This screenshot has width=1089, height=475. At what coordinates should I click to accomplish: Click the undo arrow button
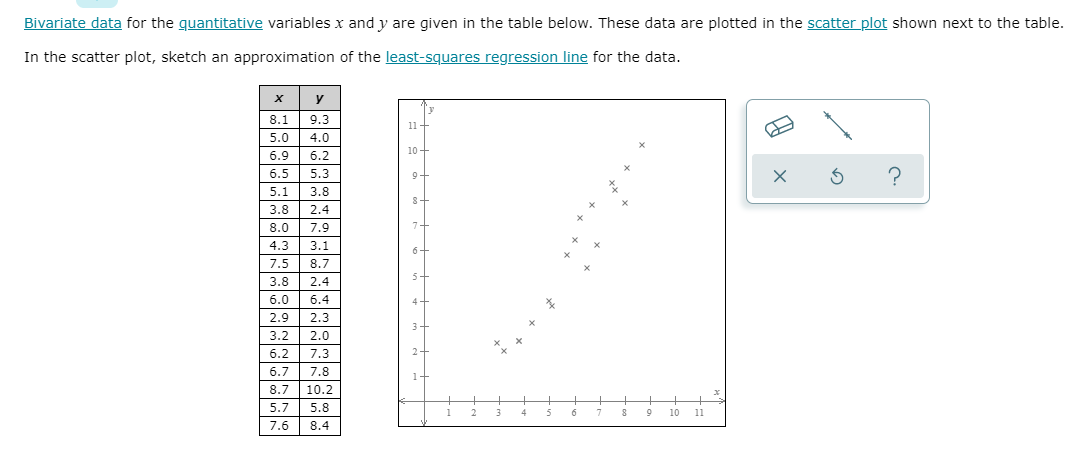point(837,177)
